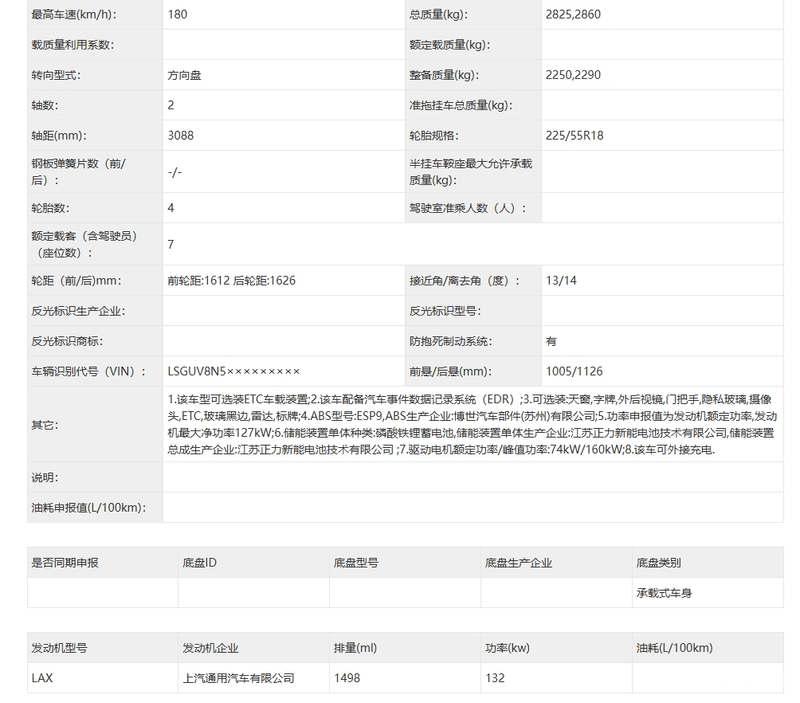Click the 轮距(前/后)mm label
Screen dimensions: 800x703
click(x=76, y=281)
